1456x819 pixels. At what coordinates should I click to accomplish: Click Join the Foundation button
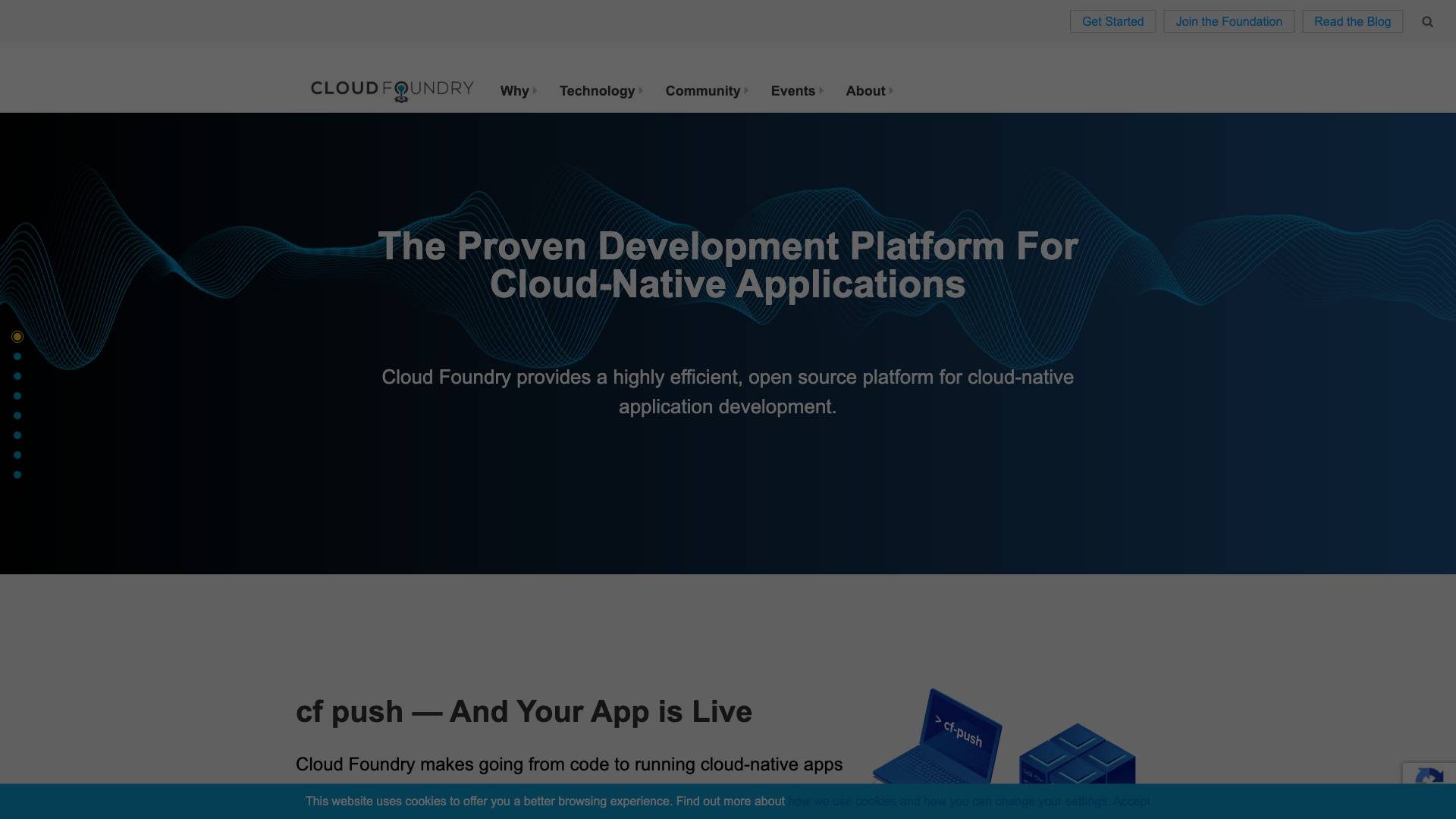1228,21
